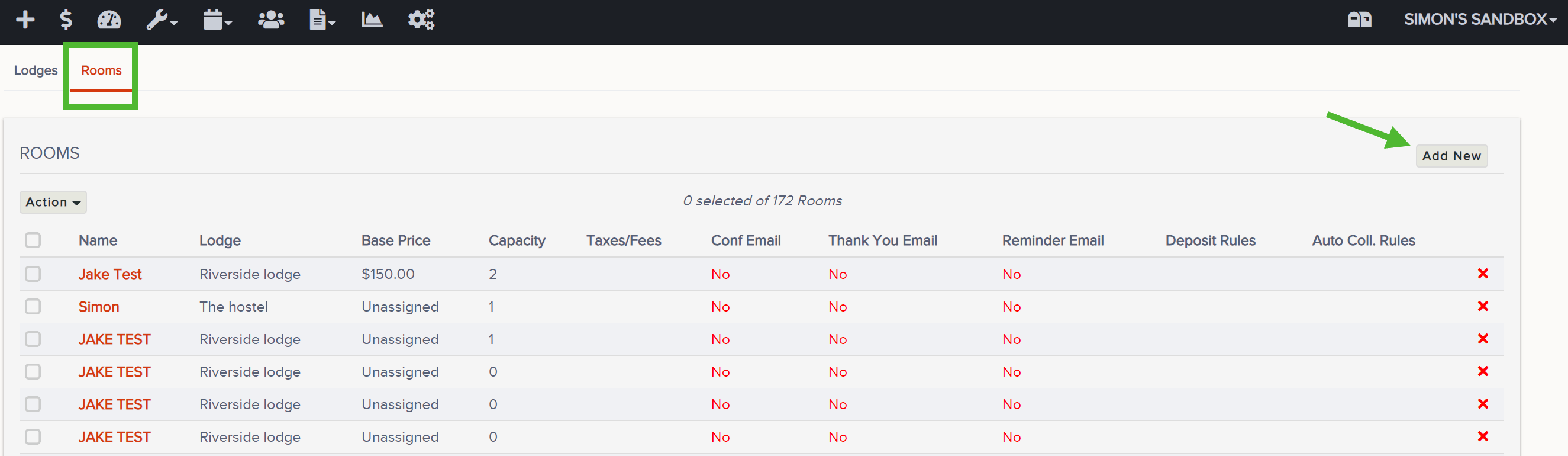Click the Add New button
This screenshot has height=456, width=1568.
pos(1451,156)
